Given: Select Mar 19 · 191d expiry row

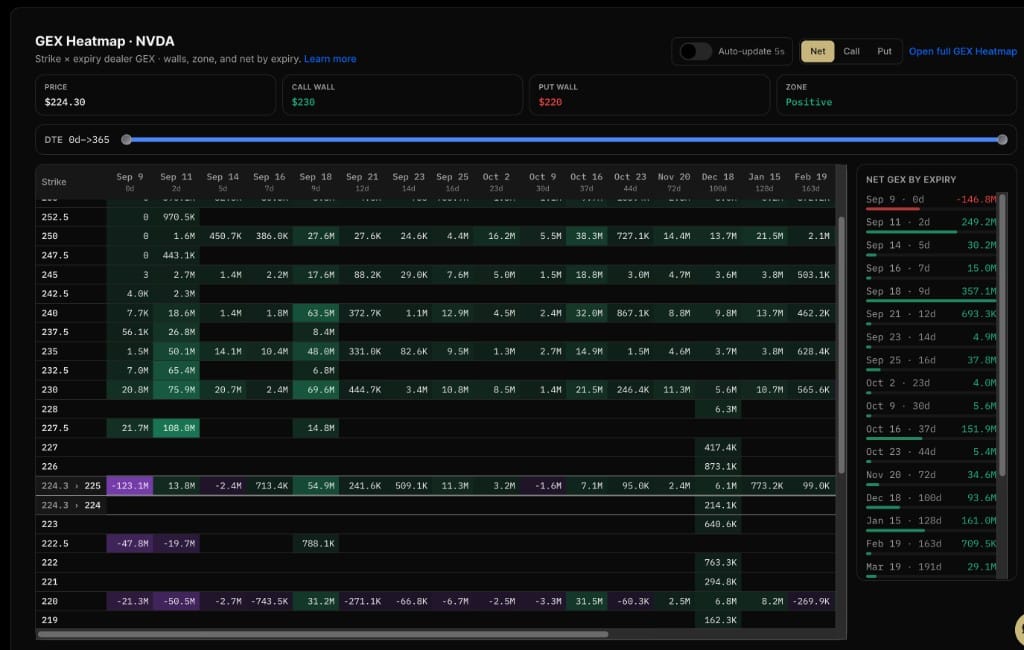Looking at the screenshot, I should [931, 569].
